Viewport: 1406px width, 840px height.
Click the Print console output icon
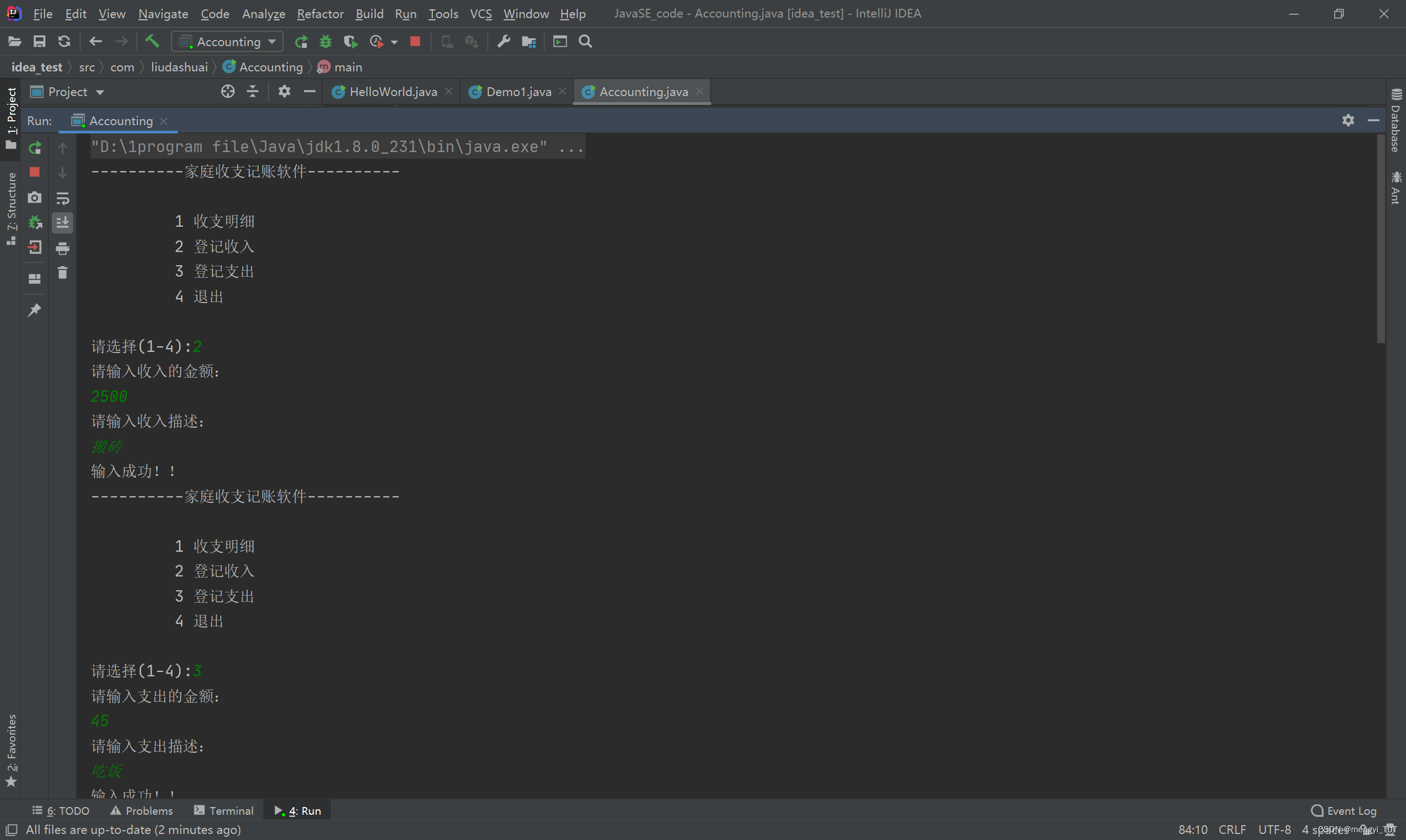click(63, 248)
